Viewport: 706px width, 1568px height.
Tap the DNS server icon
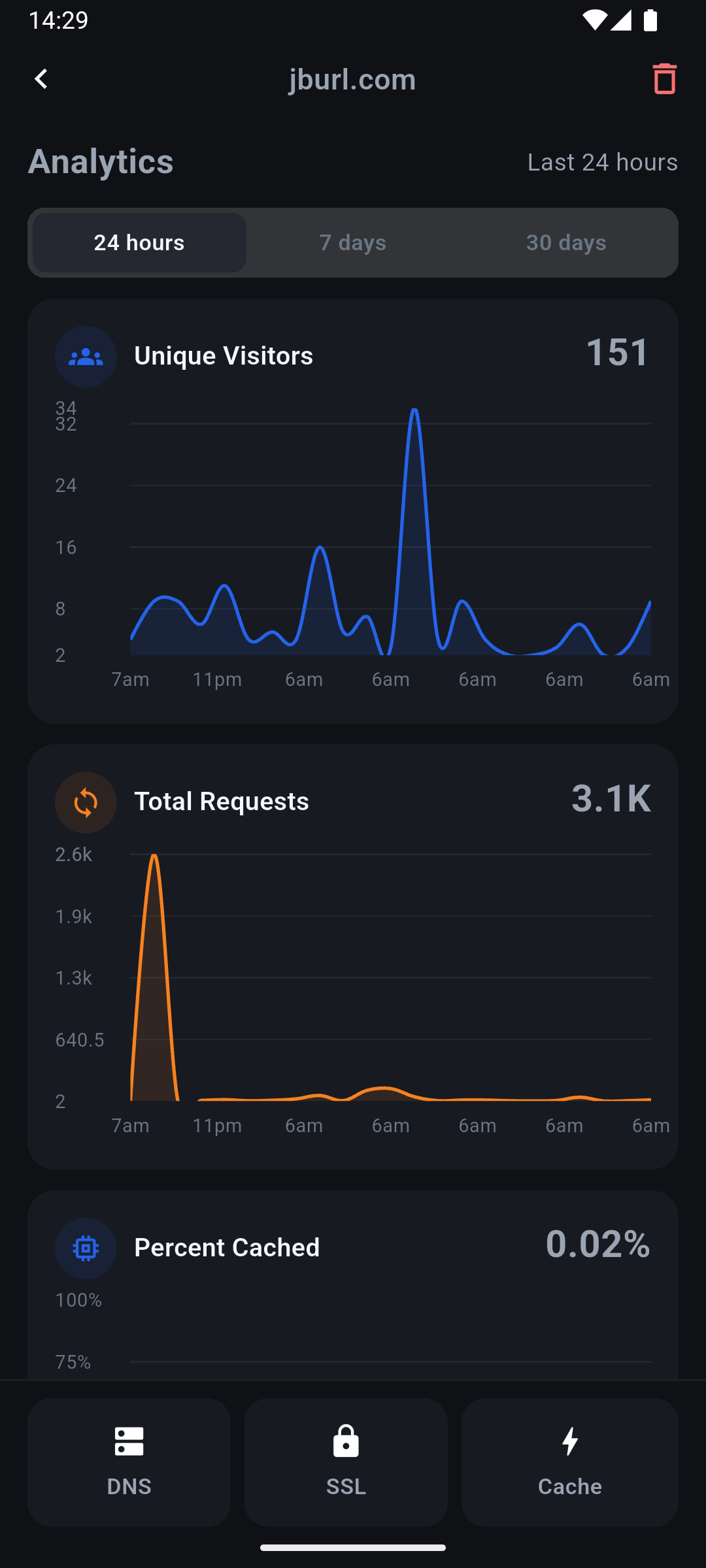click(x=129, y=1441)
